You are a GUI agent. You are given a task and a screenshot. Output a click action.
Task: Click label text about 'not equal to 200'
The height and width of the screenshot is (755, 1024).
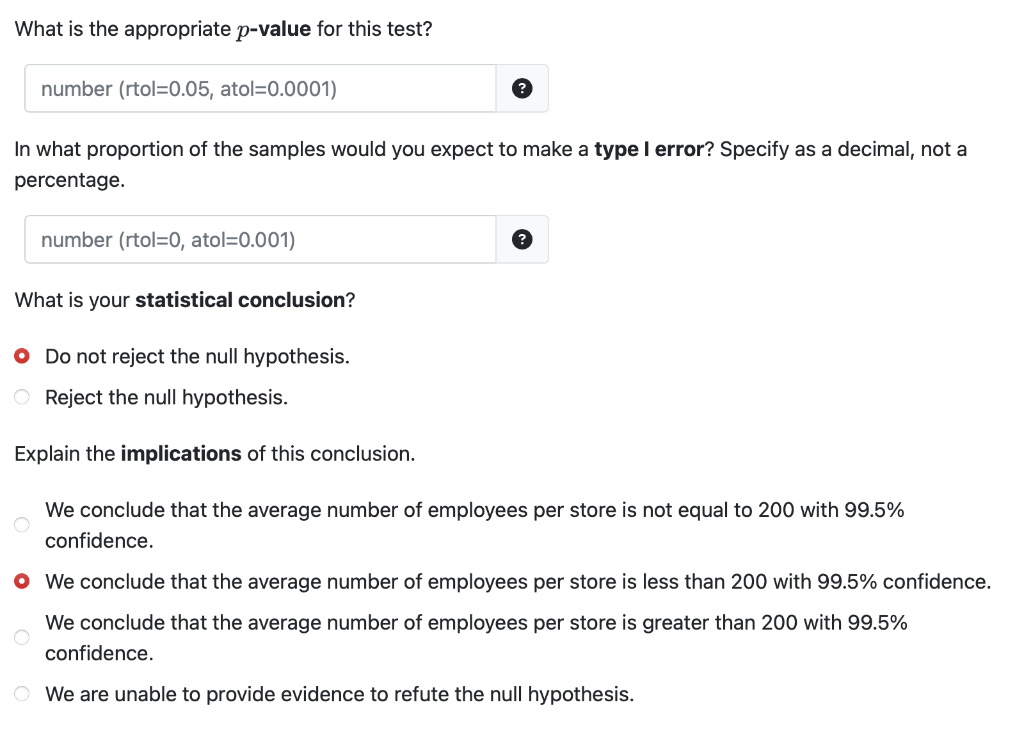point(474,511)
